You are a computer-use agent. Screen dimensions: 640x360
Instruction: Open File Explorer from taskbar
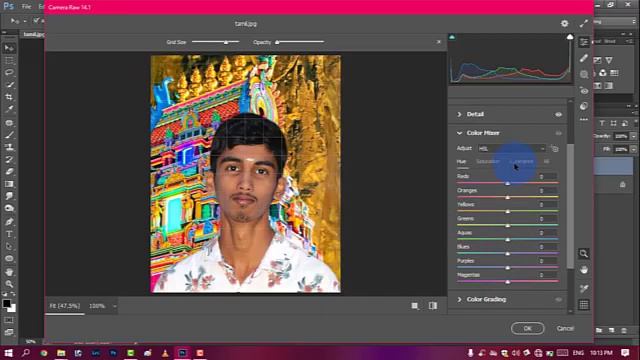pyautogui.click(x=61, y=353)
